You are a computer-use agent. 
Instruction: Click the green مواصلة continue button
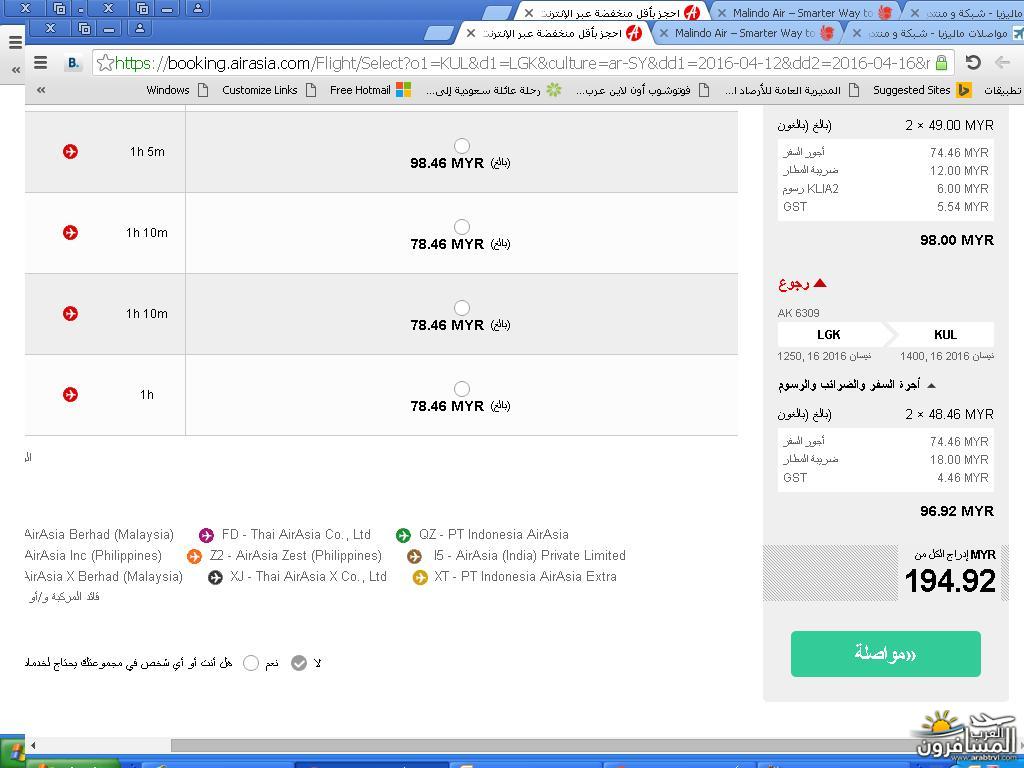[886, 654]
